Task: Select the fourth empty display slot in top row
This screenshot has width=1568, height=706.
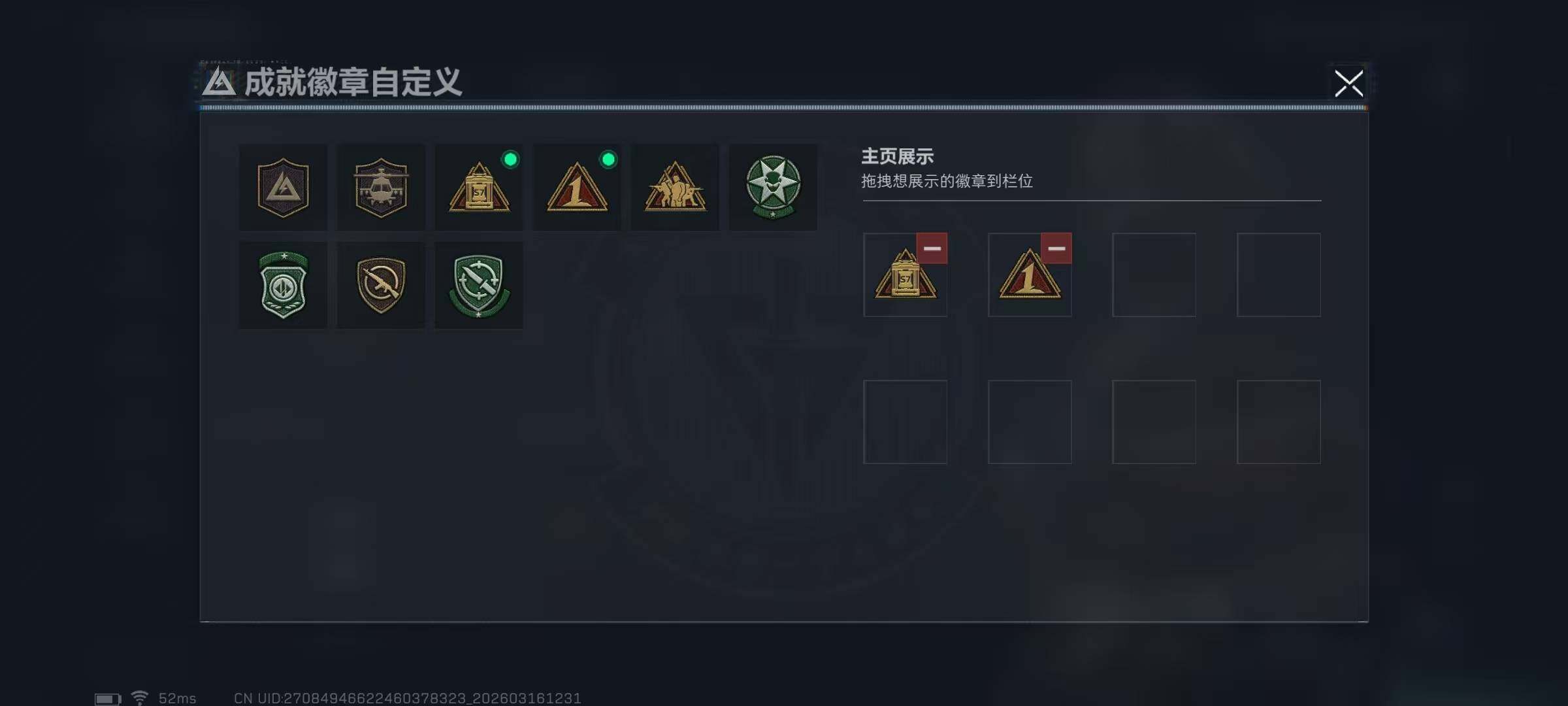Action: coord(1279,275)
